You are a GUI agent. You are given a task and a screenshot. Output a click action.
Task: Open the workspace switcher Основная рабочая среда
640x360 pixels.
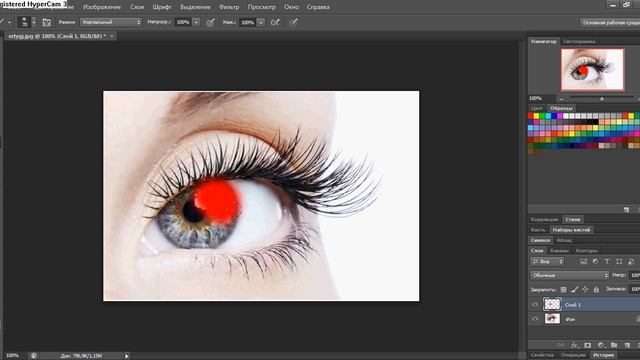point(610,22)
